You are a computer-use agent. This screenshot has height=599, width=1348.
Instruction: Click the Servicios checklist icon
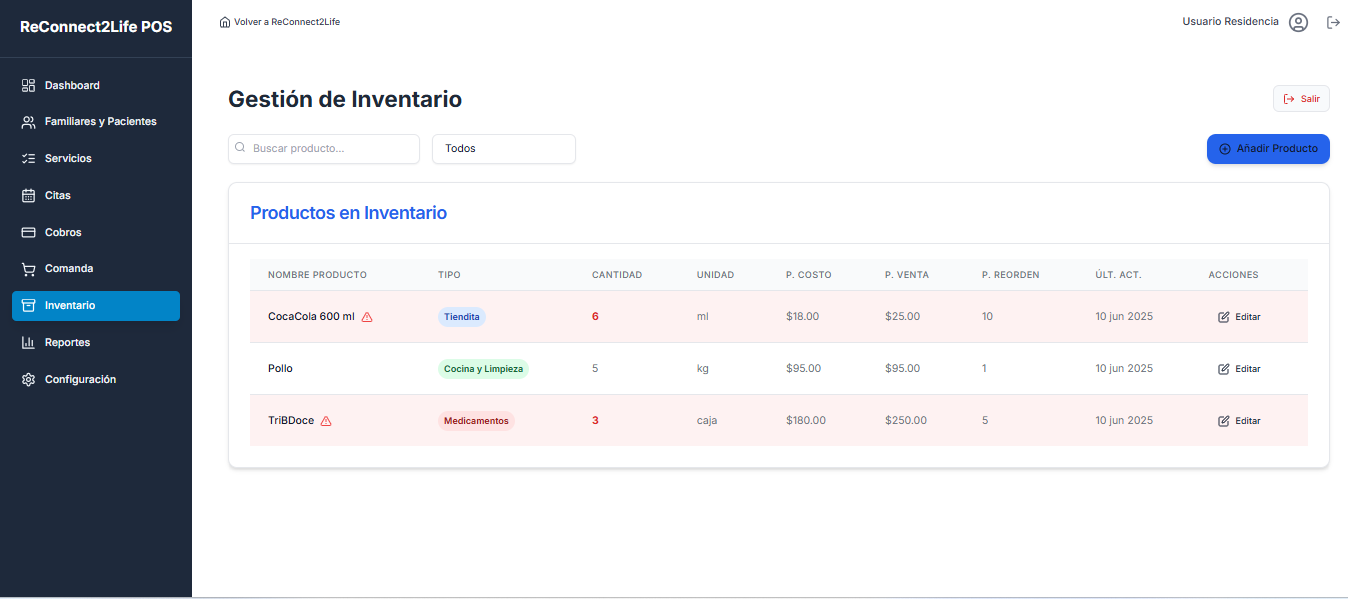tap(28, 159)
